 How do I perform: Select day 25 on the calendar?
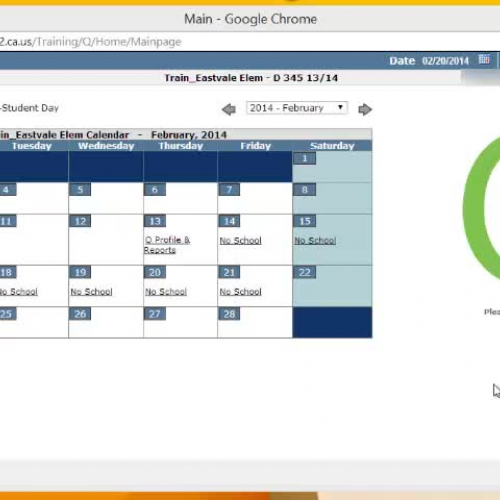pos(7,314)
